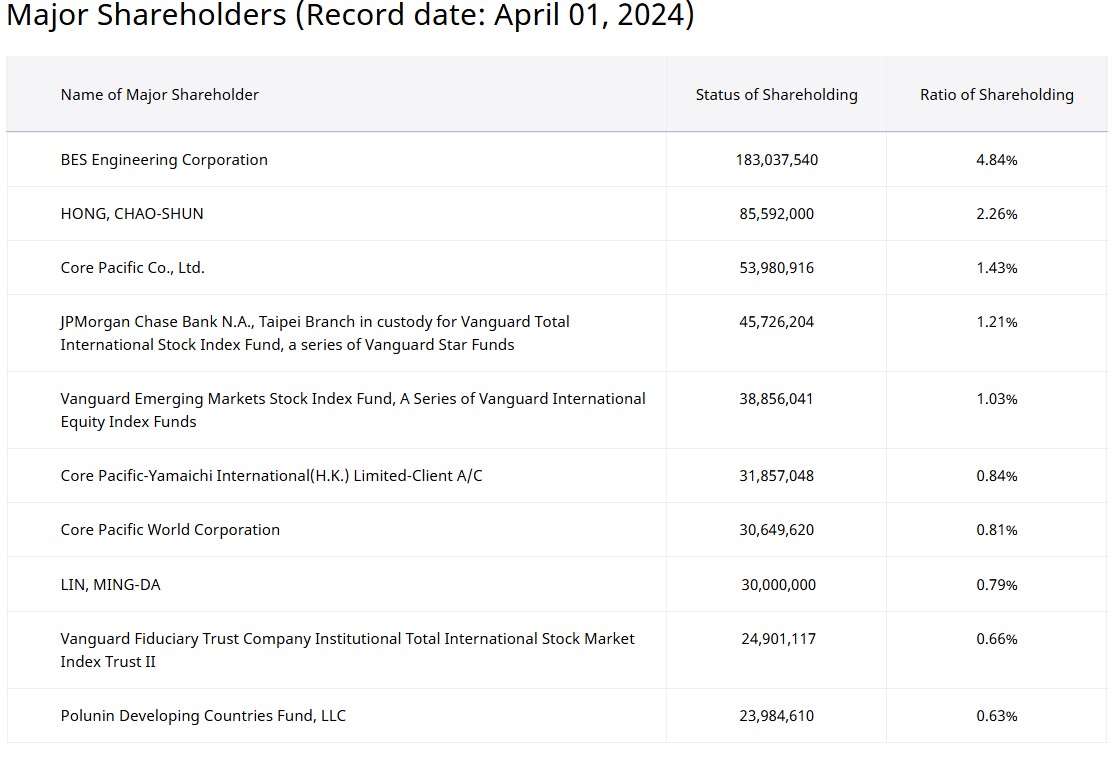The image size is (1115, 762).
Task: Select the Core Pacific World Corporation row
Action: tap(170, 530)
